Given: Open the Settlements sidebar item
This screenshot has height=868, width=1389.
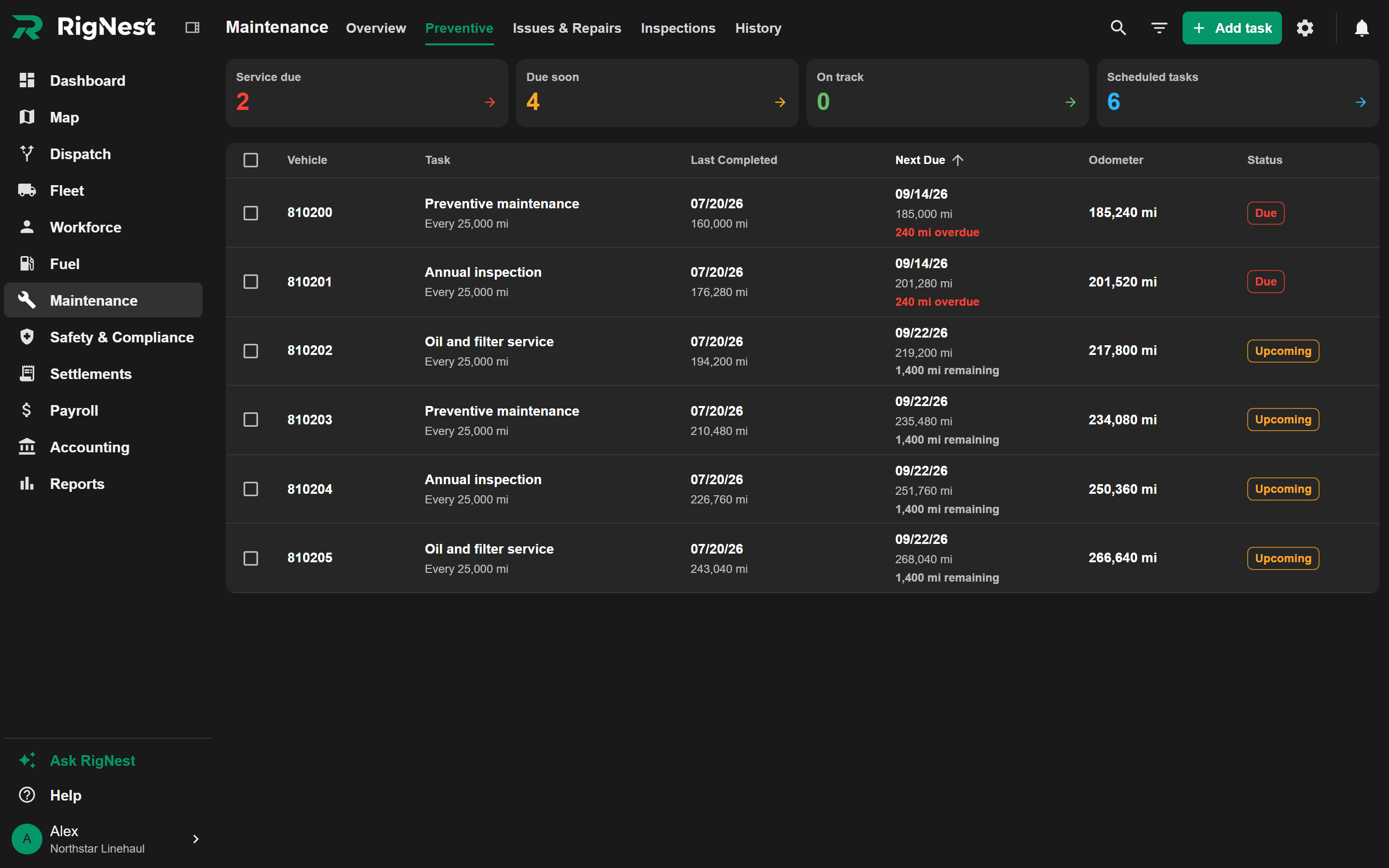Looking at the screenshot, I should click(103, 374).
